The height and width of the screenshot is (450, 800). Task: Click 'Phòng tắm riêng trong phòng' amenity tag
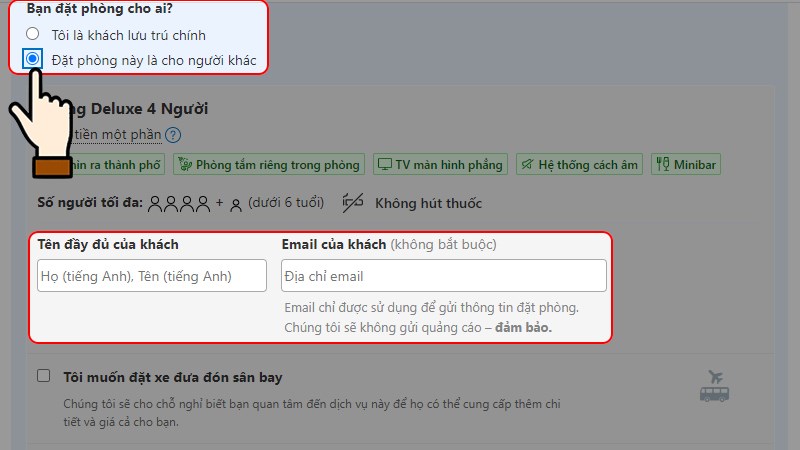click(x=269, y=164)
